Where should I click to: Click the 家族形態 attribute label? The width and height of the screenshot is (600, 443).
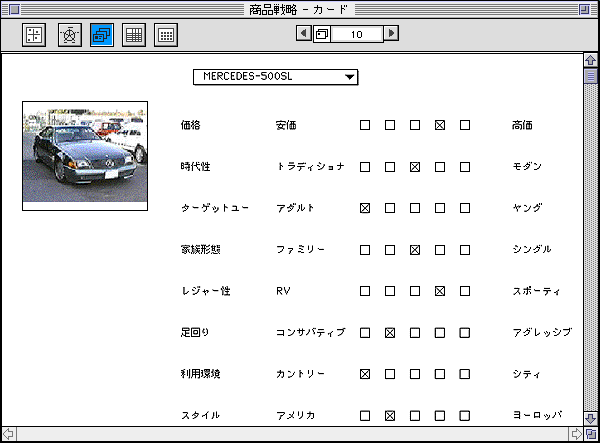coord(201,250)
